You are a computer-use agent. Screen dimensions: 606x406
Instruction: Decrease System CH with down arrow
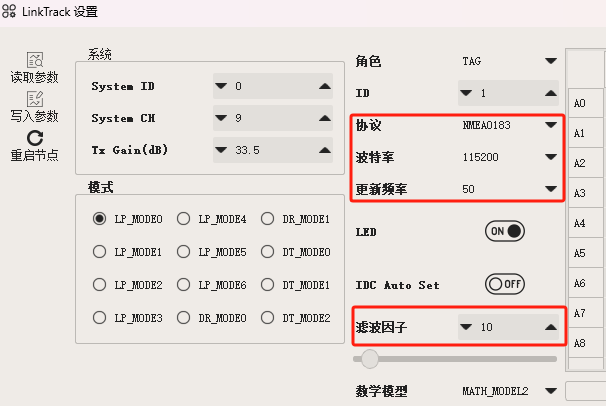(x=221, y=118)
